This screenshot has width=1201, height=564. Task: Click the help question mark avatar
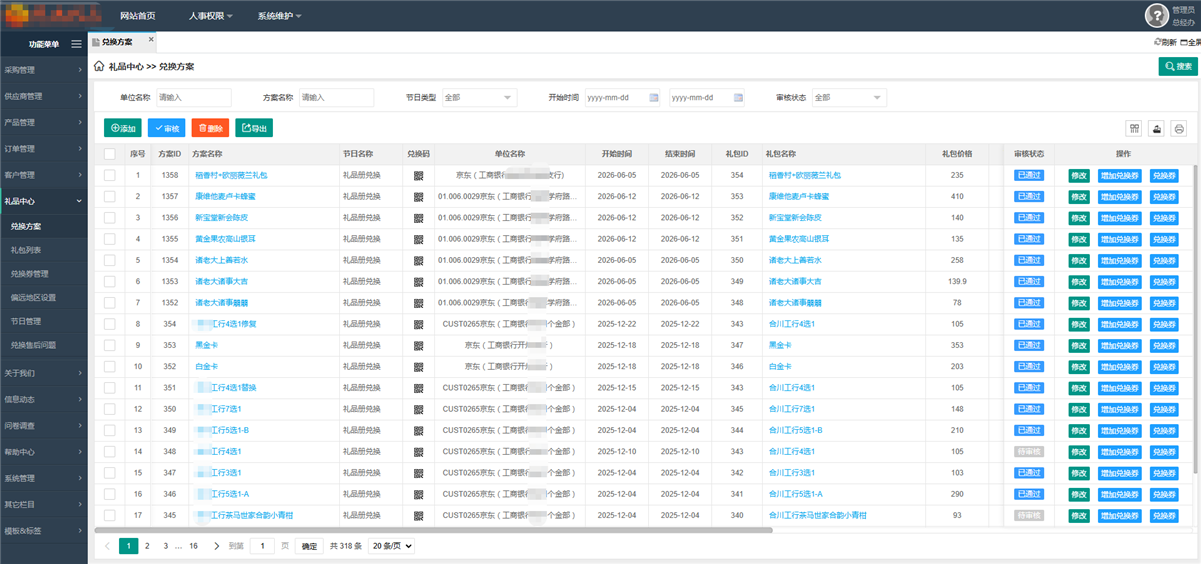(x=1156, y=15)
